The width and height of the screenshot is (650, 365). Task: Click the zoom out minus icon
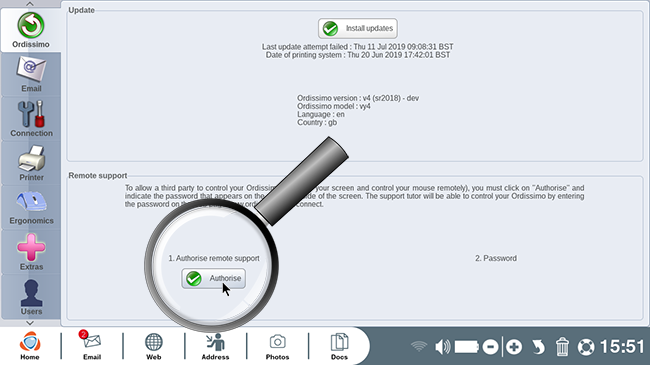pyautogui.click(x=490, y=346)
